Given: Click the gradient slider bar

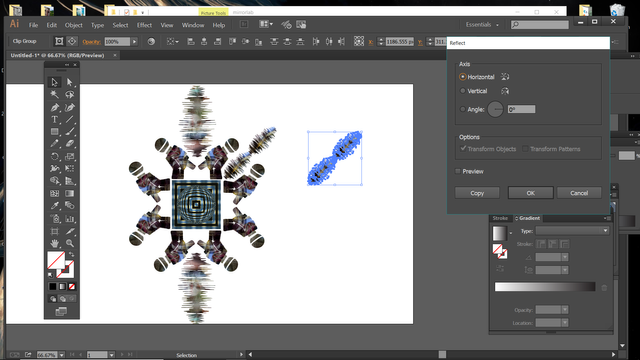Looking at the screenshot, I should pos(545,287).
